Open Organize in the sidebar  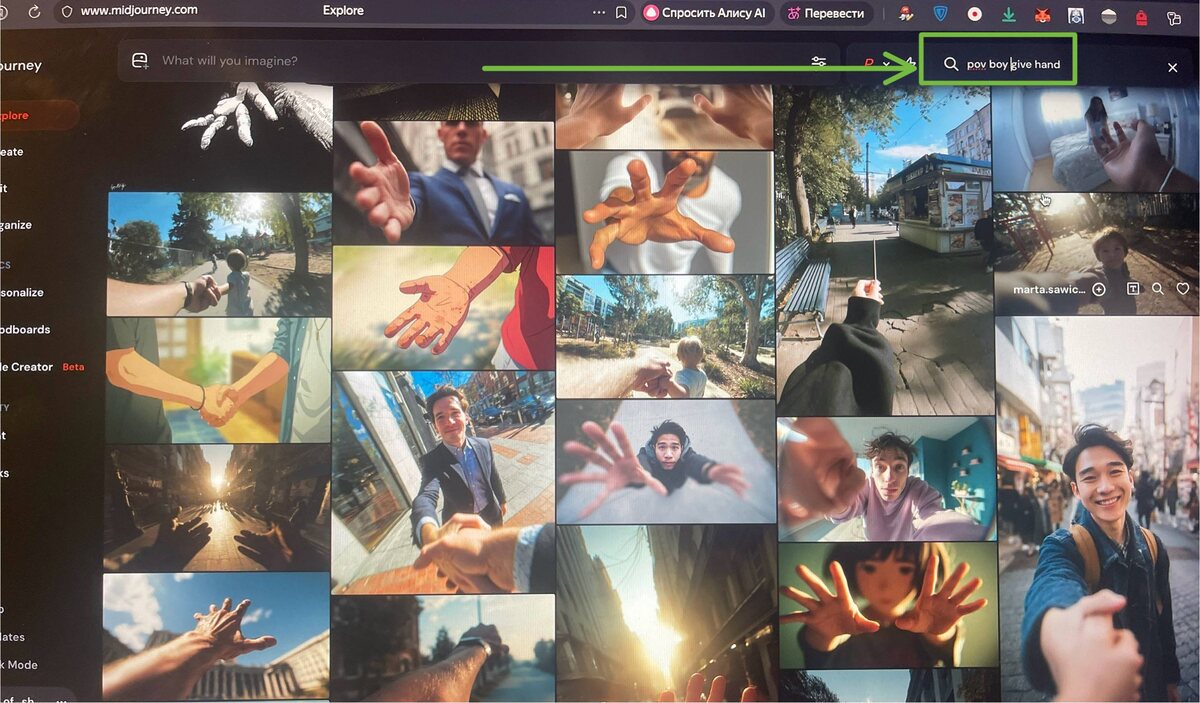click(17, 225)
